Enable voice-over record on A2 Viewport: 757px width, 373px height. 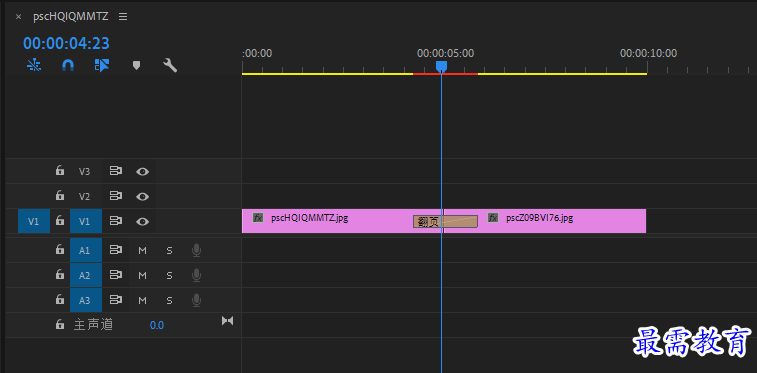point(196,276)
